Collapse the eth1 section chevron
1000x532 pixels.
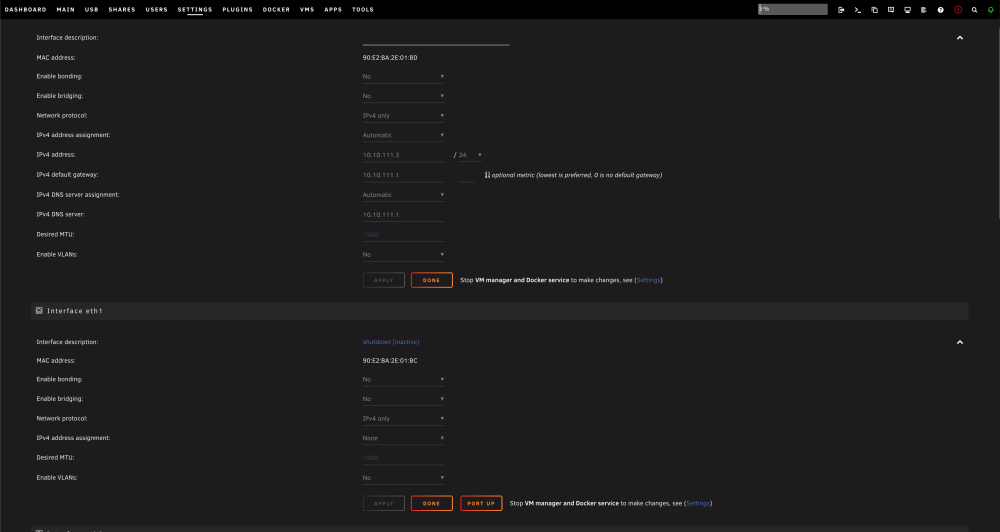[x=959, y=342]
